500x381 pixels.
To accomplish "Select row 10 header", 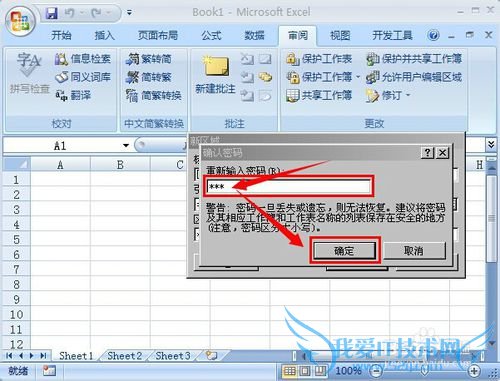I will 16,314.
